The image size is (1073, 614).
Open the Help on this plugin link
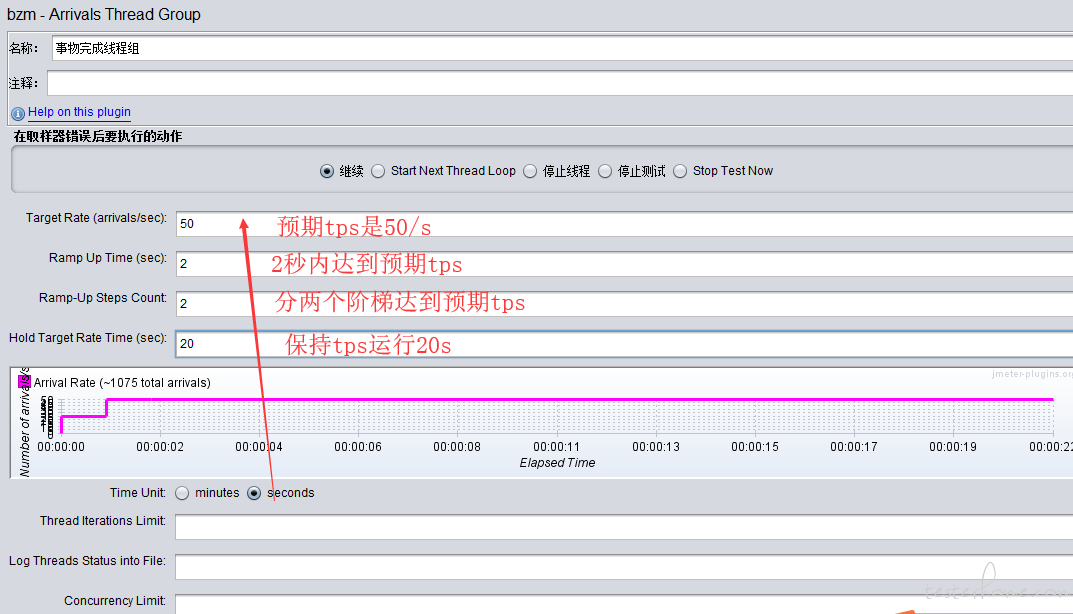click(x=79, y=112)
